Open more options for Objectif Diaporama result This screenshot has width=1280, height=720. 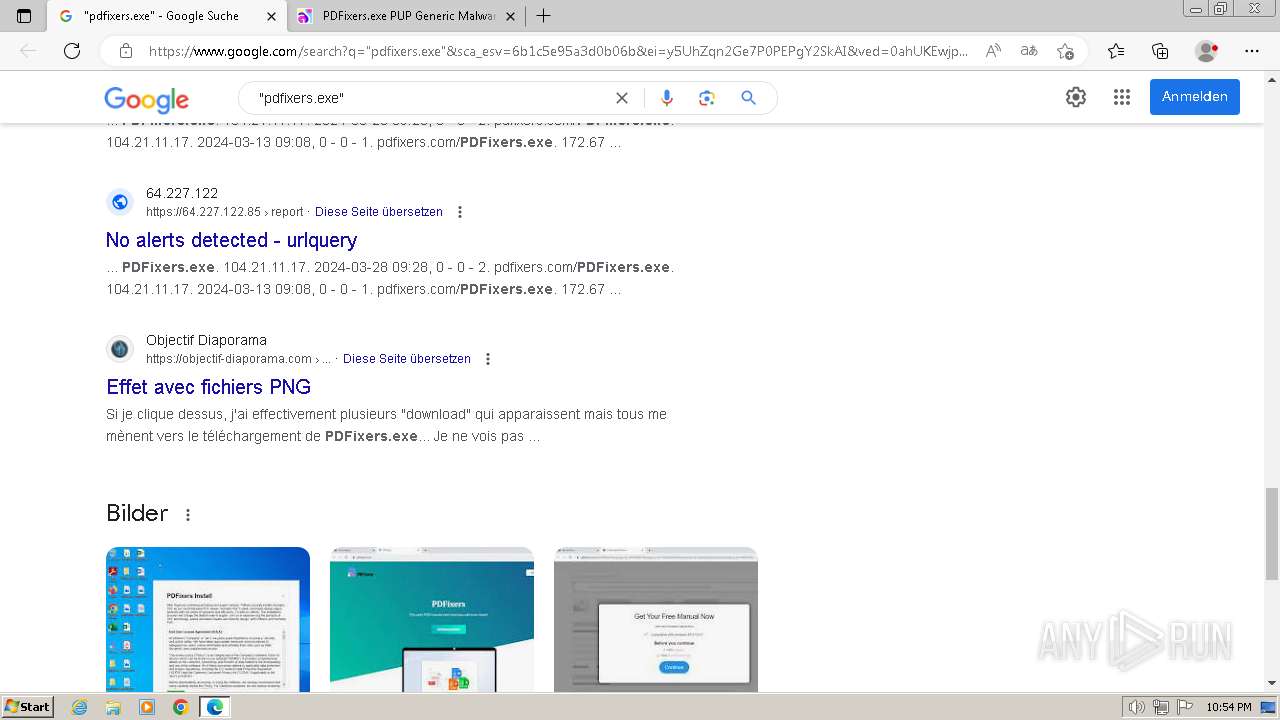488,359
